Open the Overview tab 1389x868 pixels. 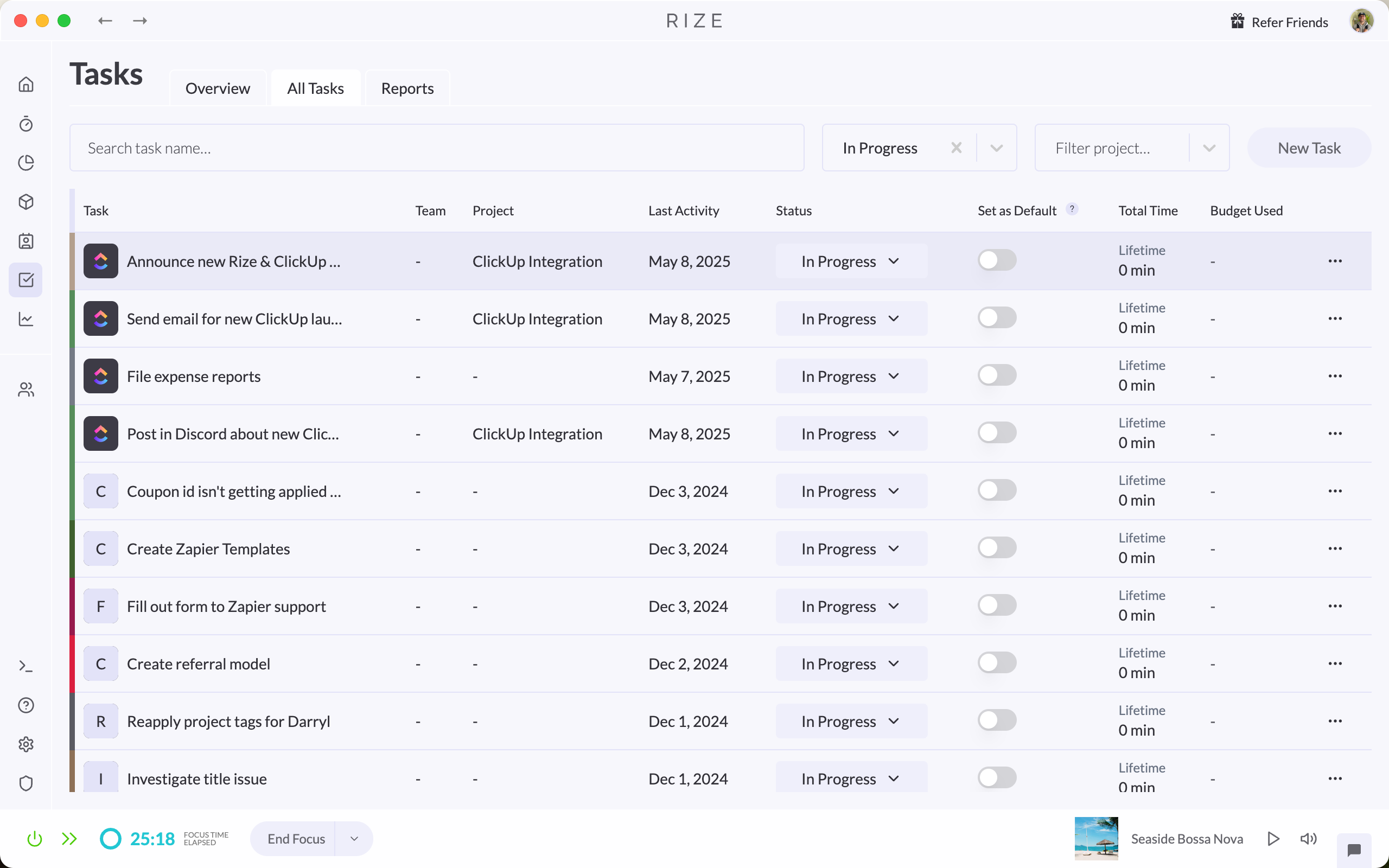(217, 88)
